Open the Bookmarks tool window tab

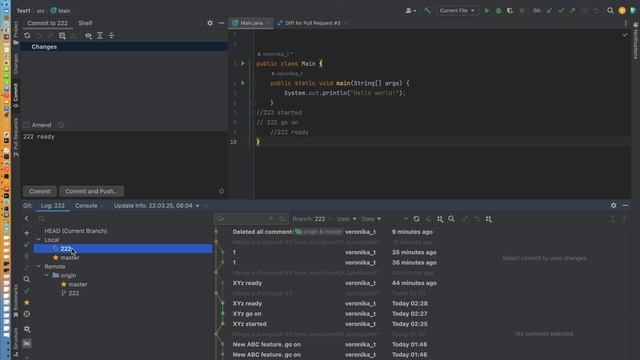click(16, 301)
